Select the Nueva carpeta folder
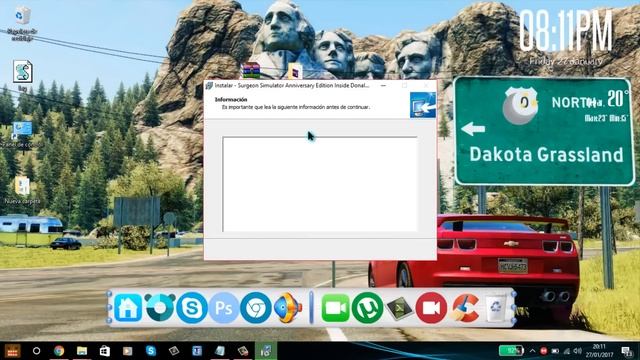Image resolution: width=640 pixels, height=360 pixels. pyautogui.click(x=22, y=190)
